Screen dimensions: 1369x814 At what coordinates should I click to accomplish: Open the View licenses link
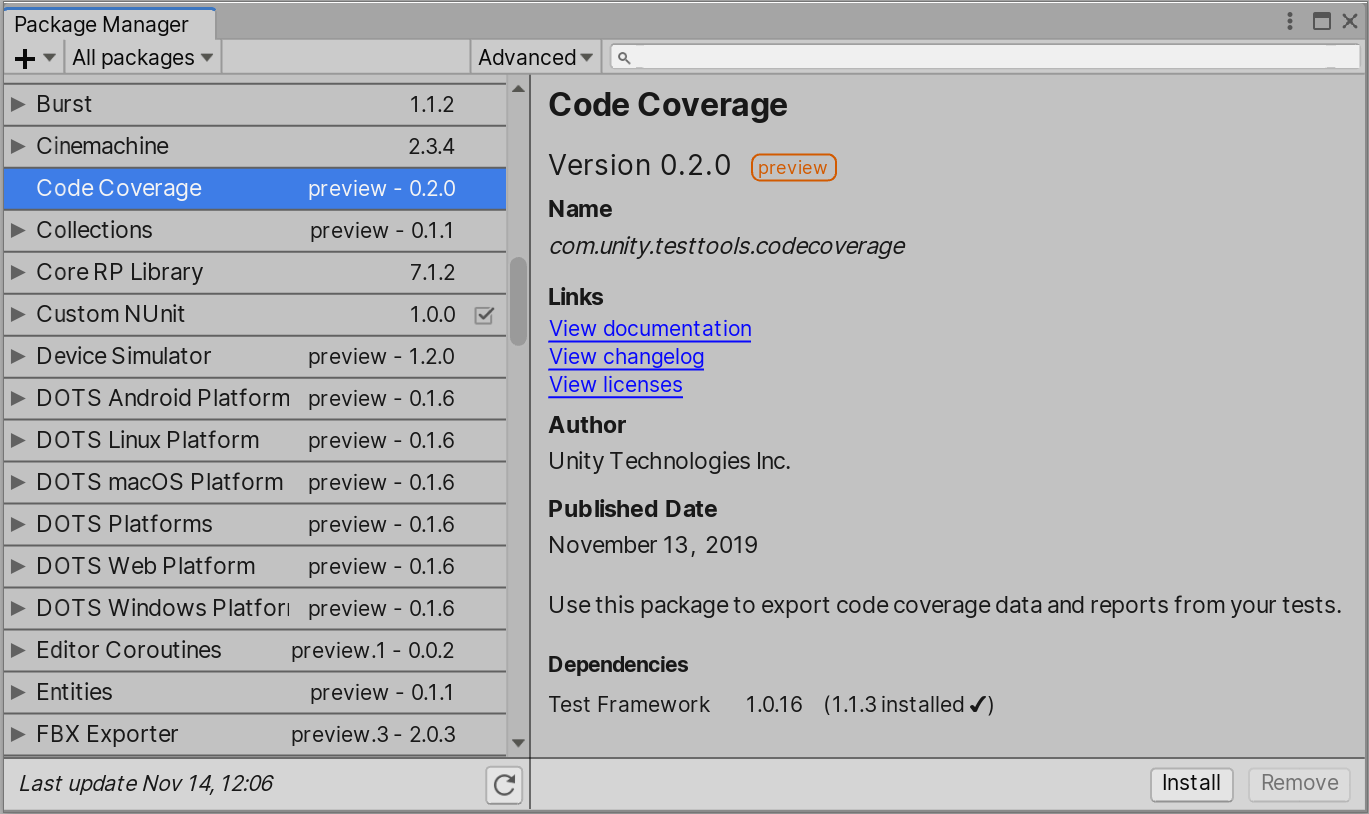(x=616, y=385)
